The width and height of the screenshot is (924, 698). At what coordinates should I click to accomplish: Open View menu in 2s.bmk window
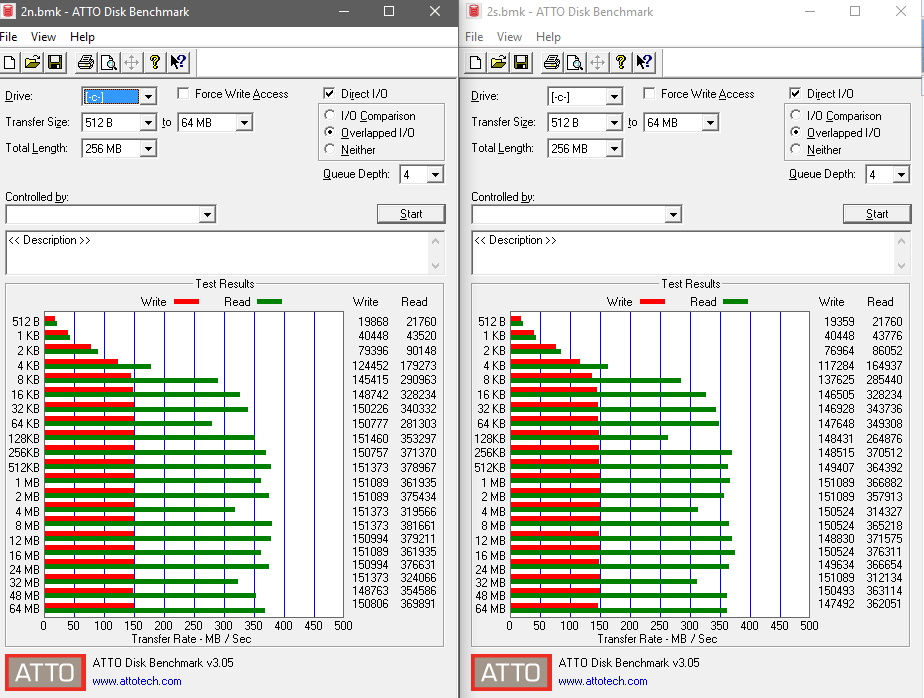[509, 37]
